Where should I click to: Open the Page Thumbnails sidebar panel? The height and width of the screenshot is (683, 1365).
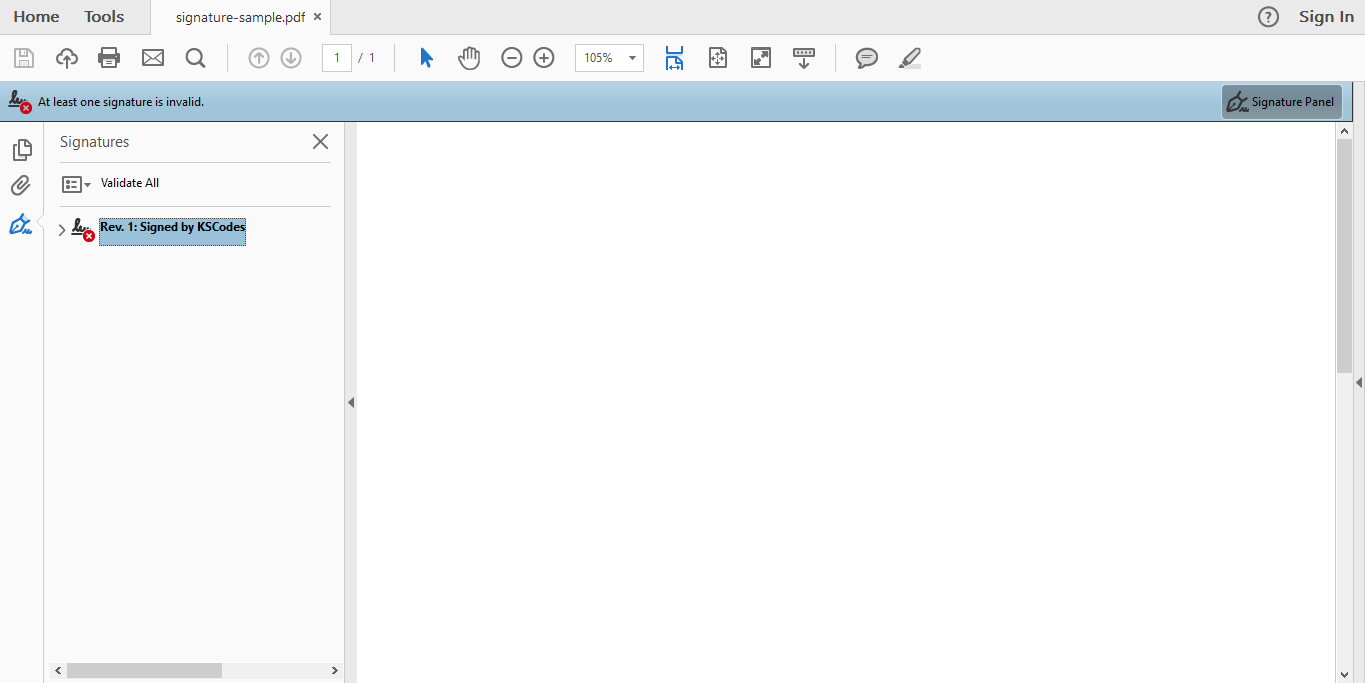click(x=22, y=149)
